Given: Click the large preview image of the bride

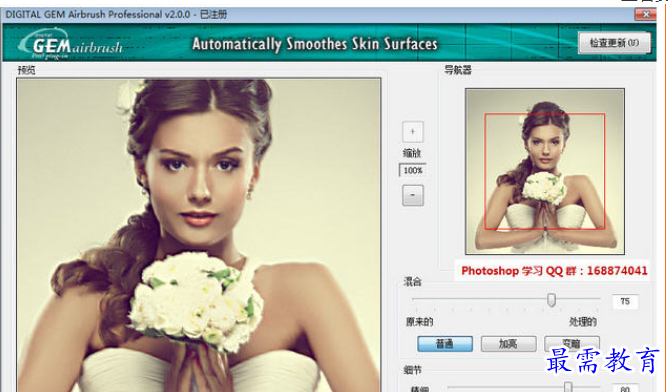Looking at the screenshot, I should (199, 235).
